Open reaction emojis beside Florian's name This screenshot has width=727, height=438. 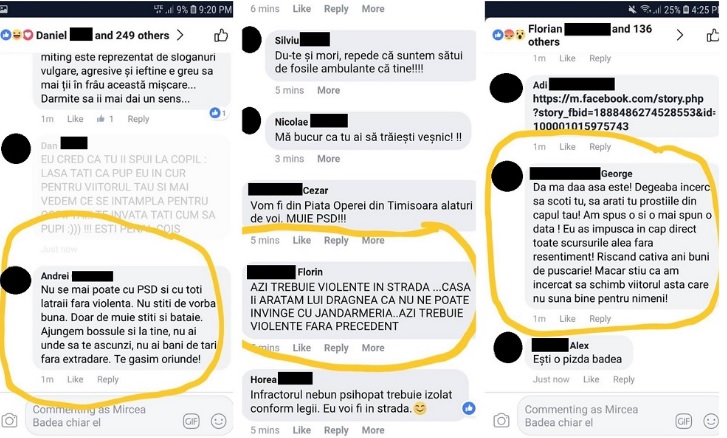coord(509,35)
